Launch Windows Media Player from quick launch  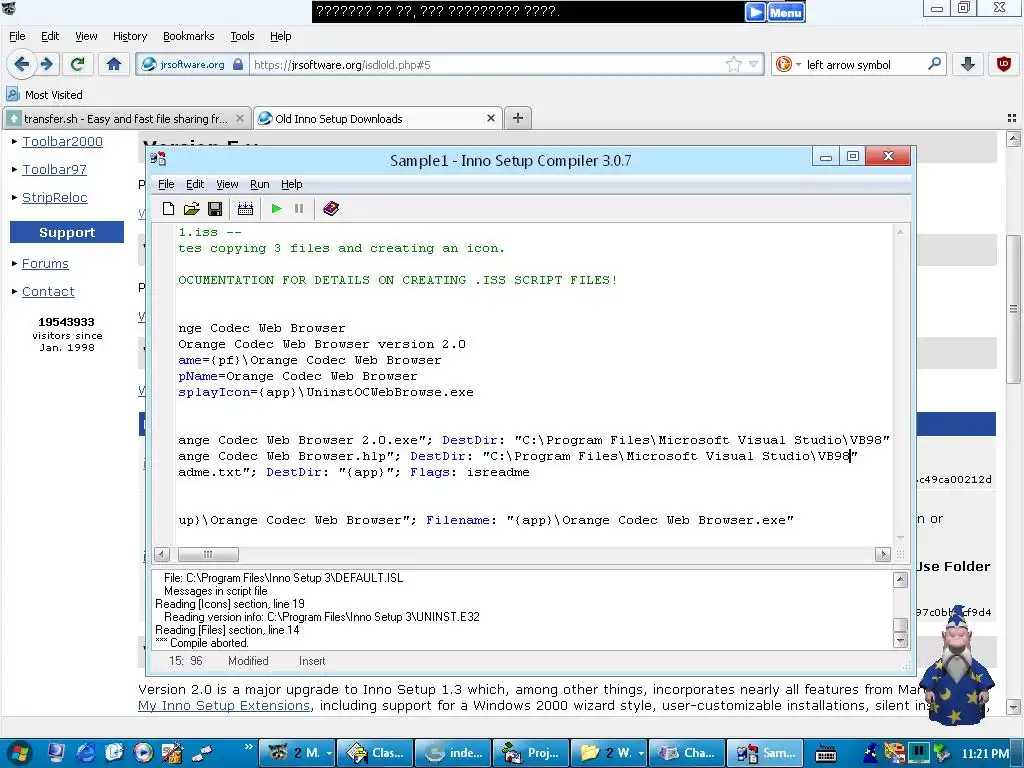[142, 753]
